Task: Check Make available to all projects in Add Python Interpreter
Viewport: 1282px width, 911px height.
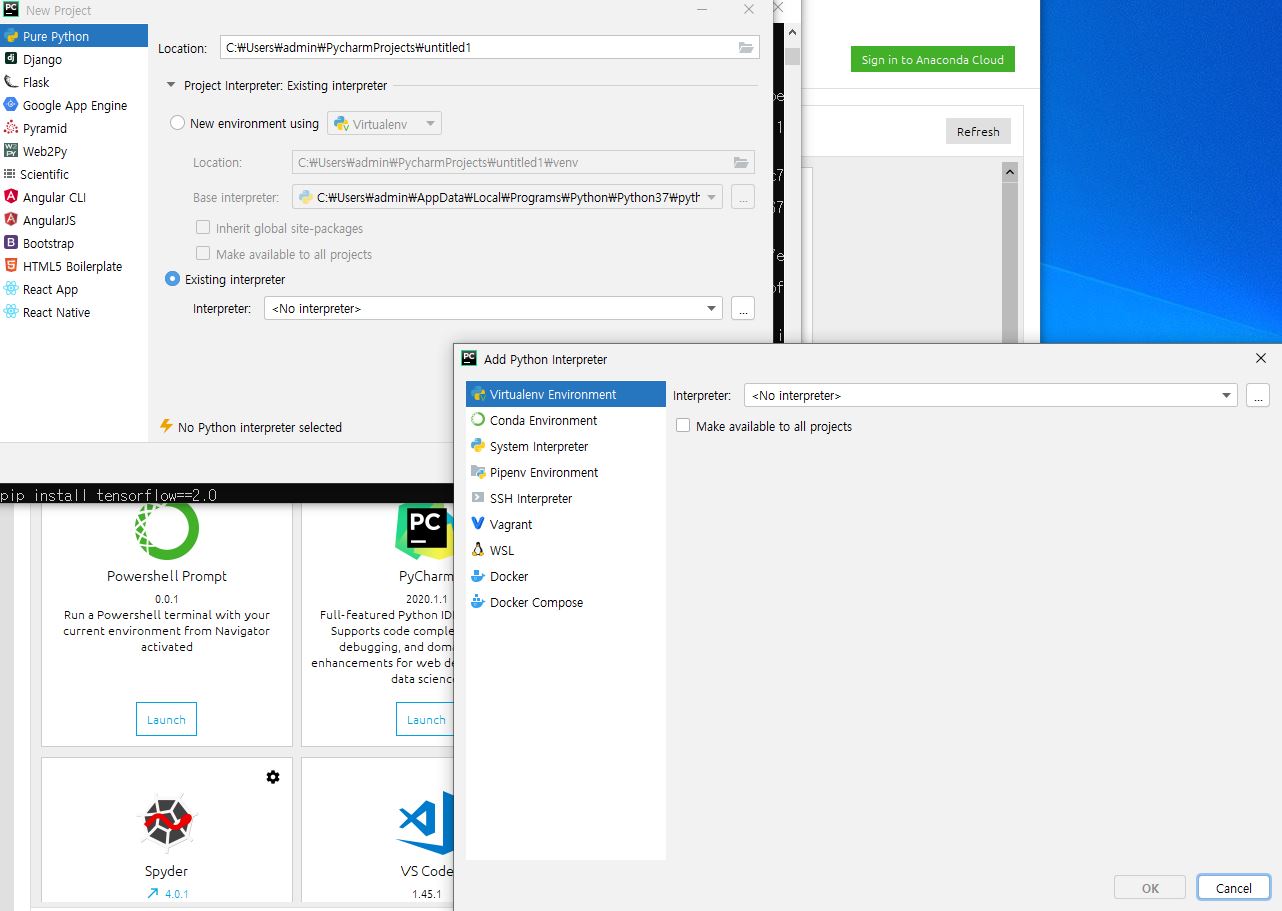Action: pos(683,426)
